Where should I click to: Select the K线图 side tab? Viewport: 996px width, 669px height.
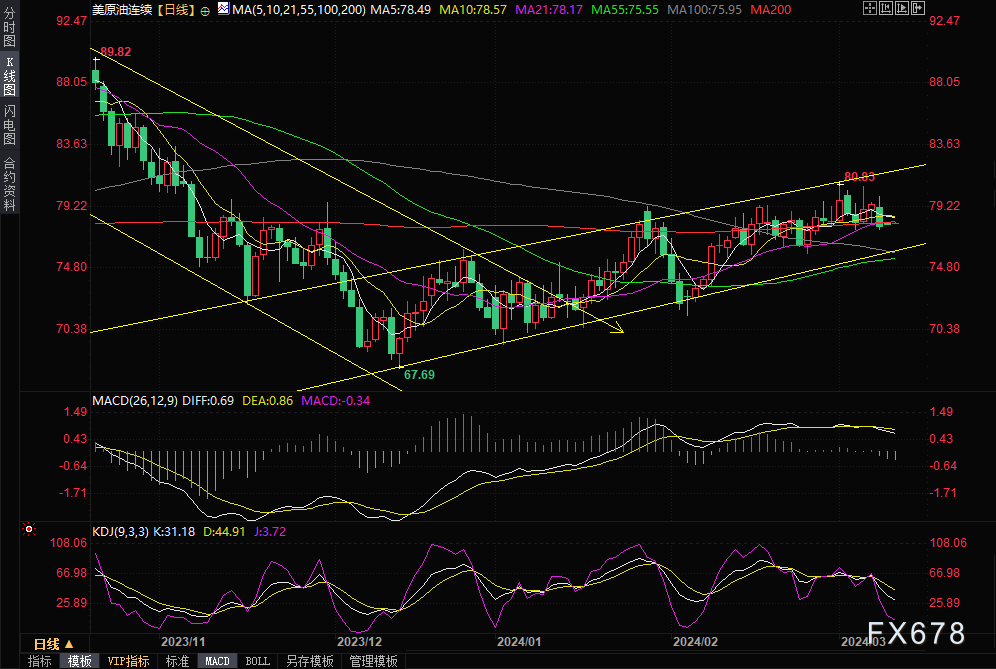point(10,76)
